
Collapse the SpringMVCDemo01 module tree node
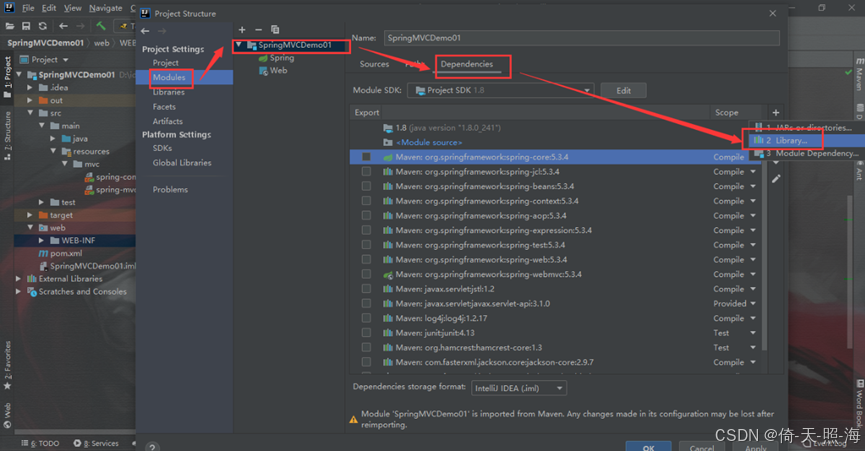click(x=239, y=45)
